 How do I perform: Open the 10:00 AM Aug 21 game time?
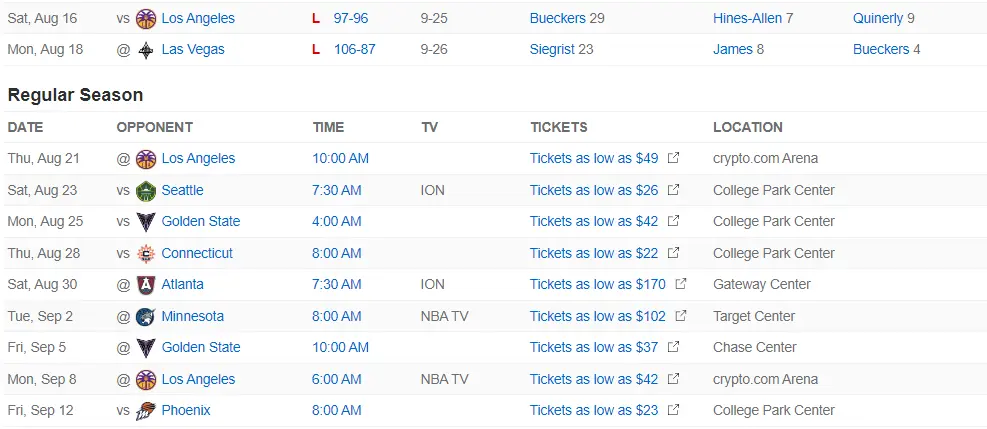click(x=340, y=158)
